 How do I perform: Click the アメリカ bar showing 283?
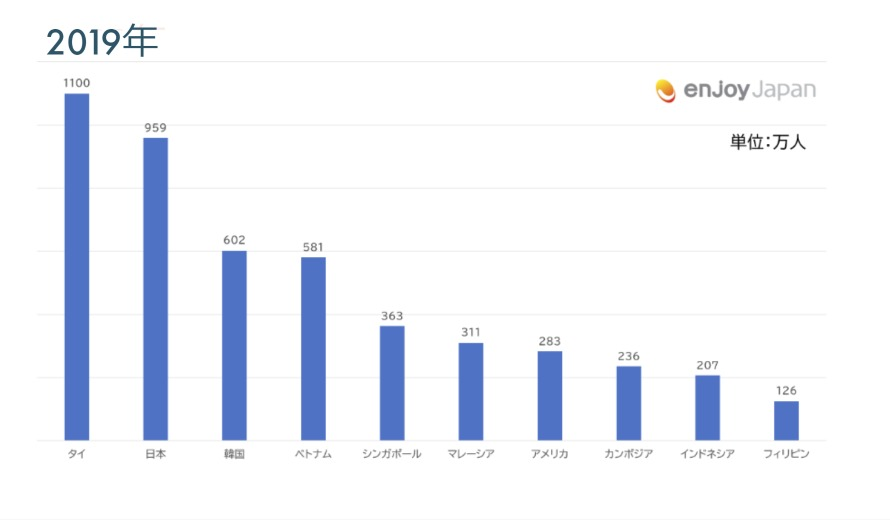pos(550,395)
